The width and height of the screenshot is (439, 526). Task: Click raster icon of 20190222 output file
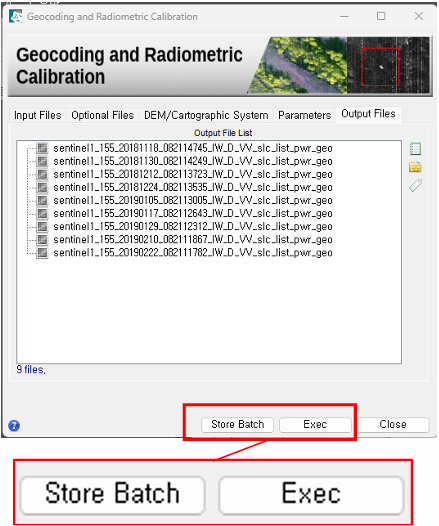point(42,253)
